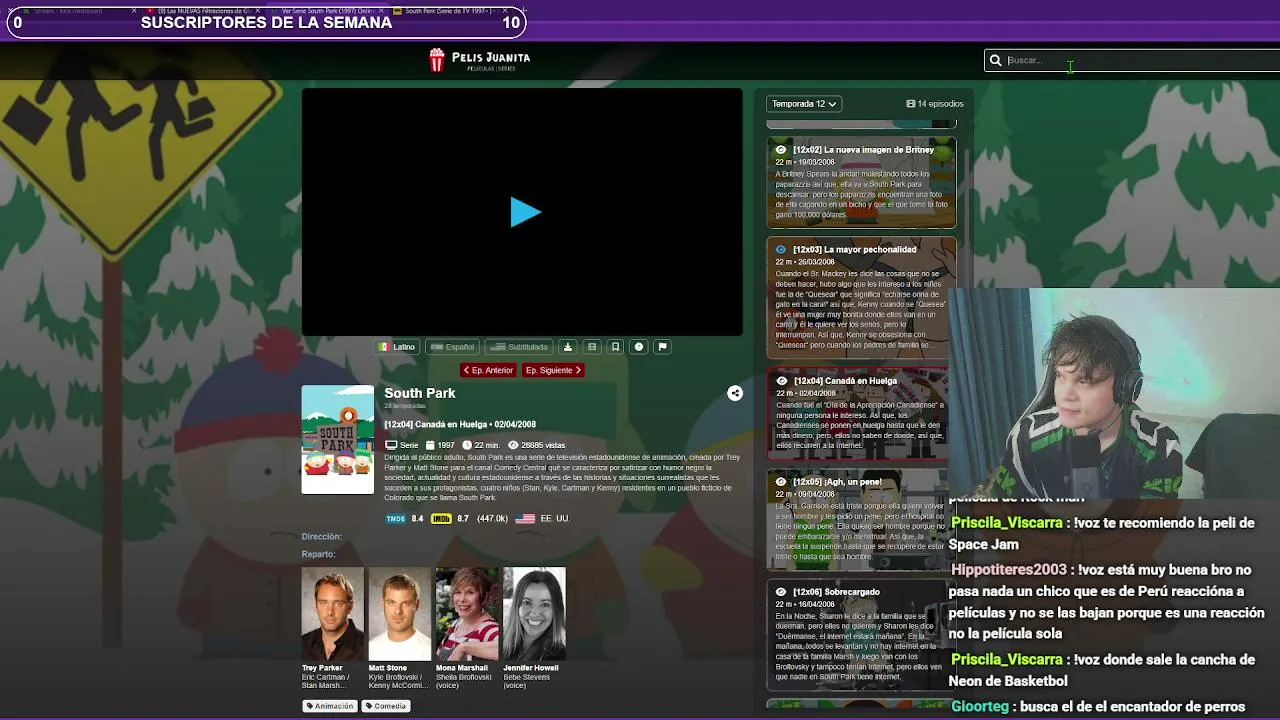The image size is (1280, 720).
Task: Click the Hippotiteres2003 username in chat
Action: pos(1008,570)
